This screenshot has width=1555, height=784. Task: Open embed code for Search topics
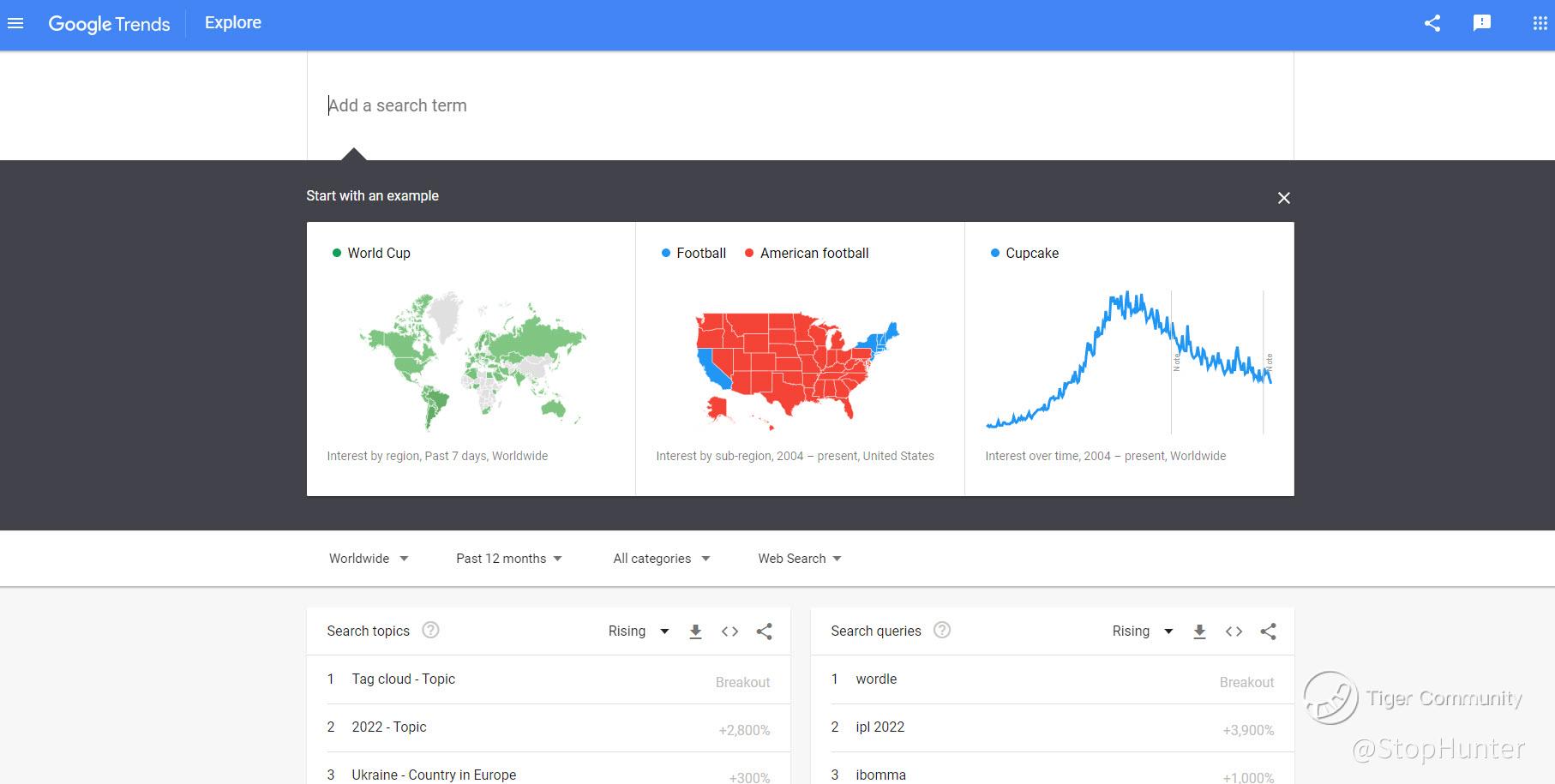pos(729,631)
